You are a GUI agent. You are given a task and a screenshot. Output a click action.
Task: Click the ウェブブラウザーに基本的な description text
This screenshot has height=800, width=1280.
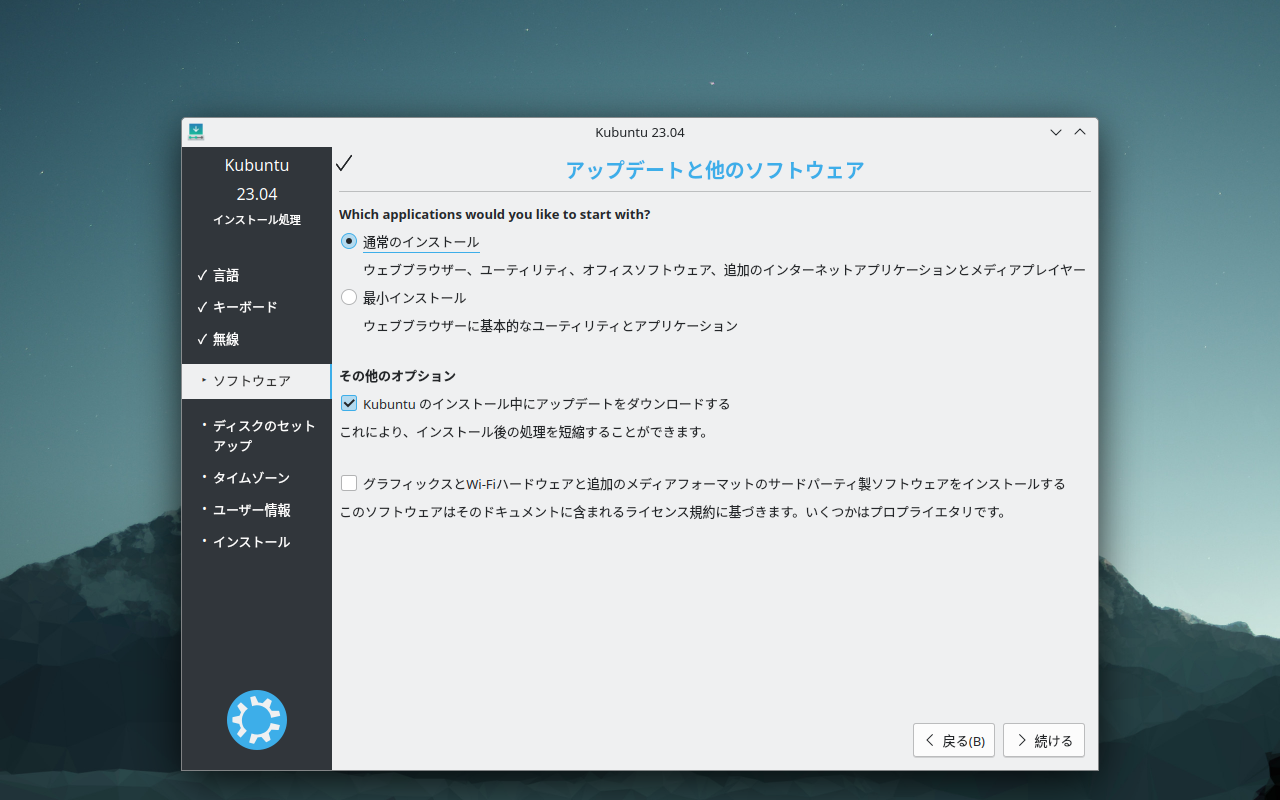coord(550,326)
